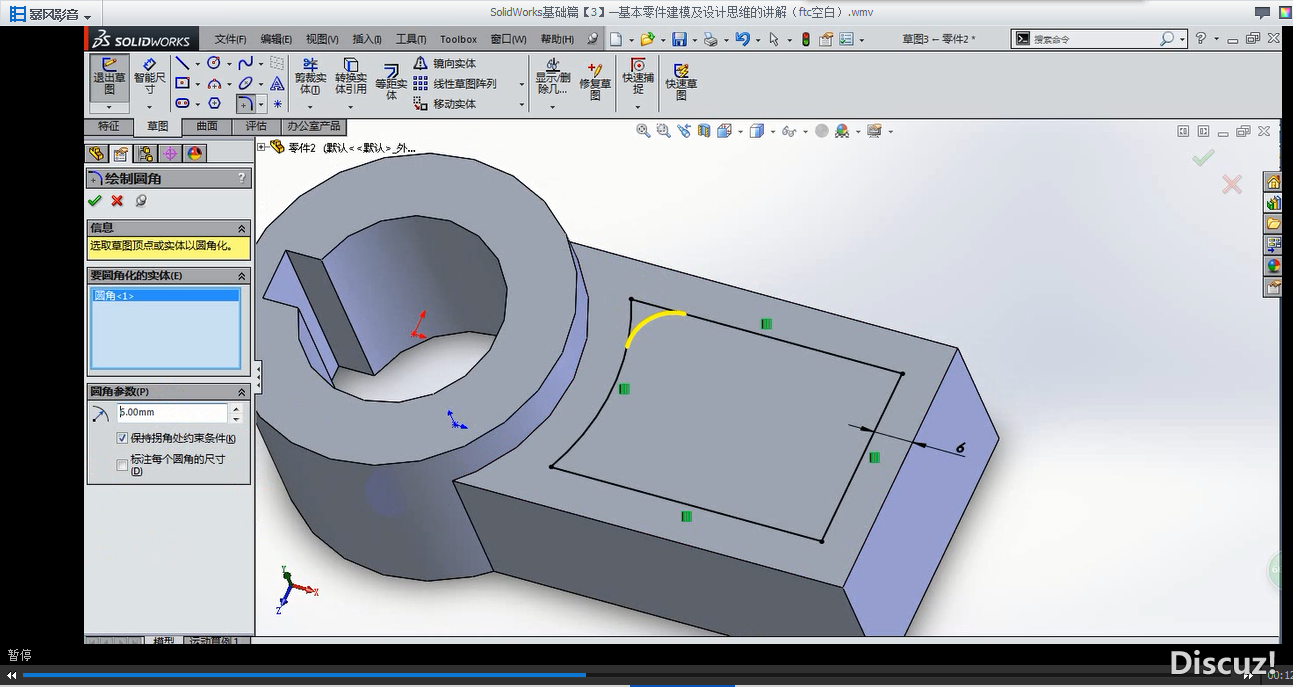Toggle the PropertyManager pushpin
The height and width of the screenshot is (687, 1293).
[x=141, y=201]
